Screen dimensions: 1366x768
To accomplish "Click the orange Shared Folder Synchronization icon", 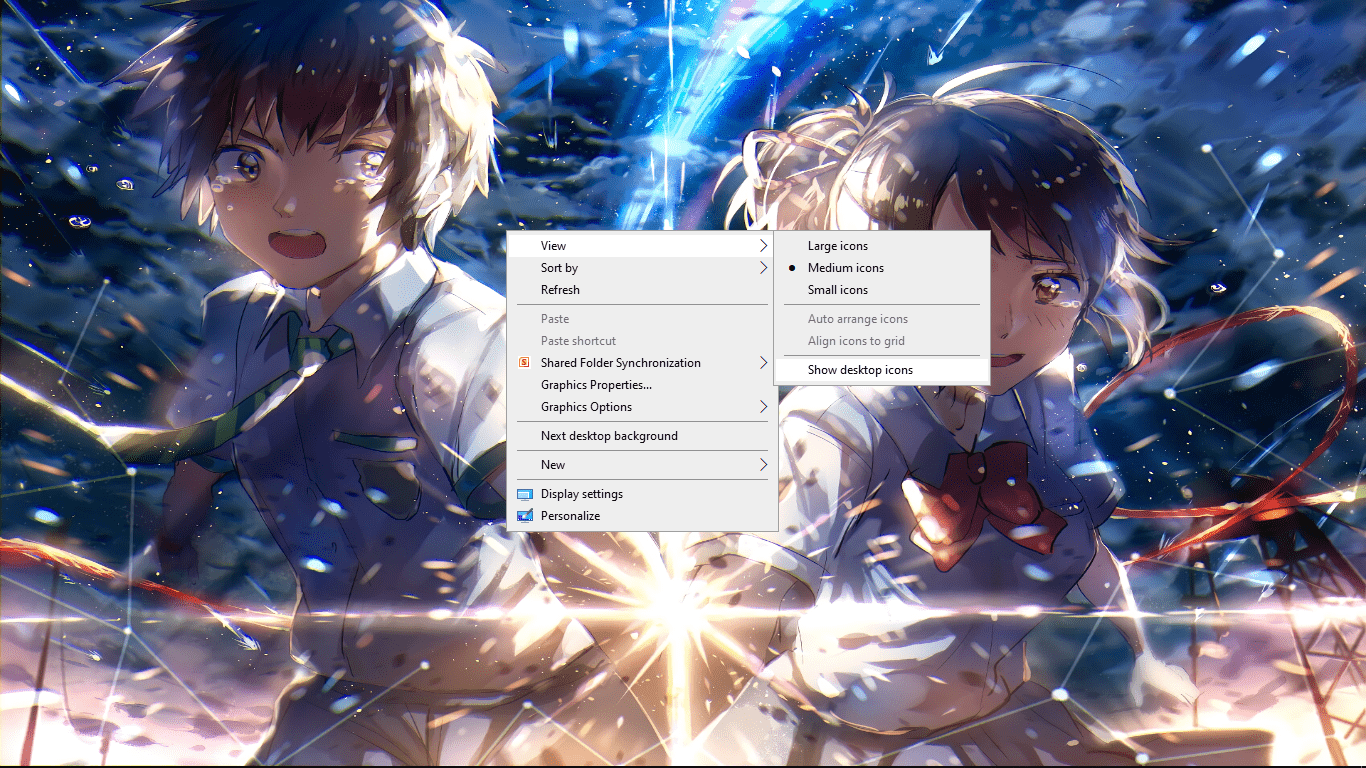I will pos(524,363).
